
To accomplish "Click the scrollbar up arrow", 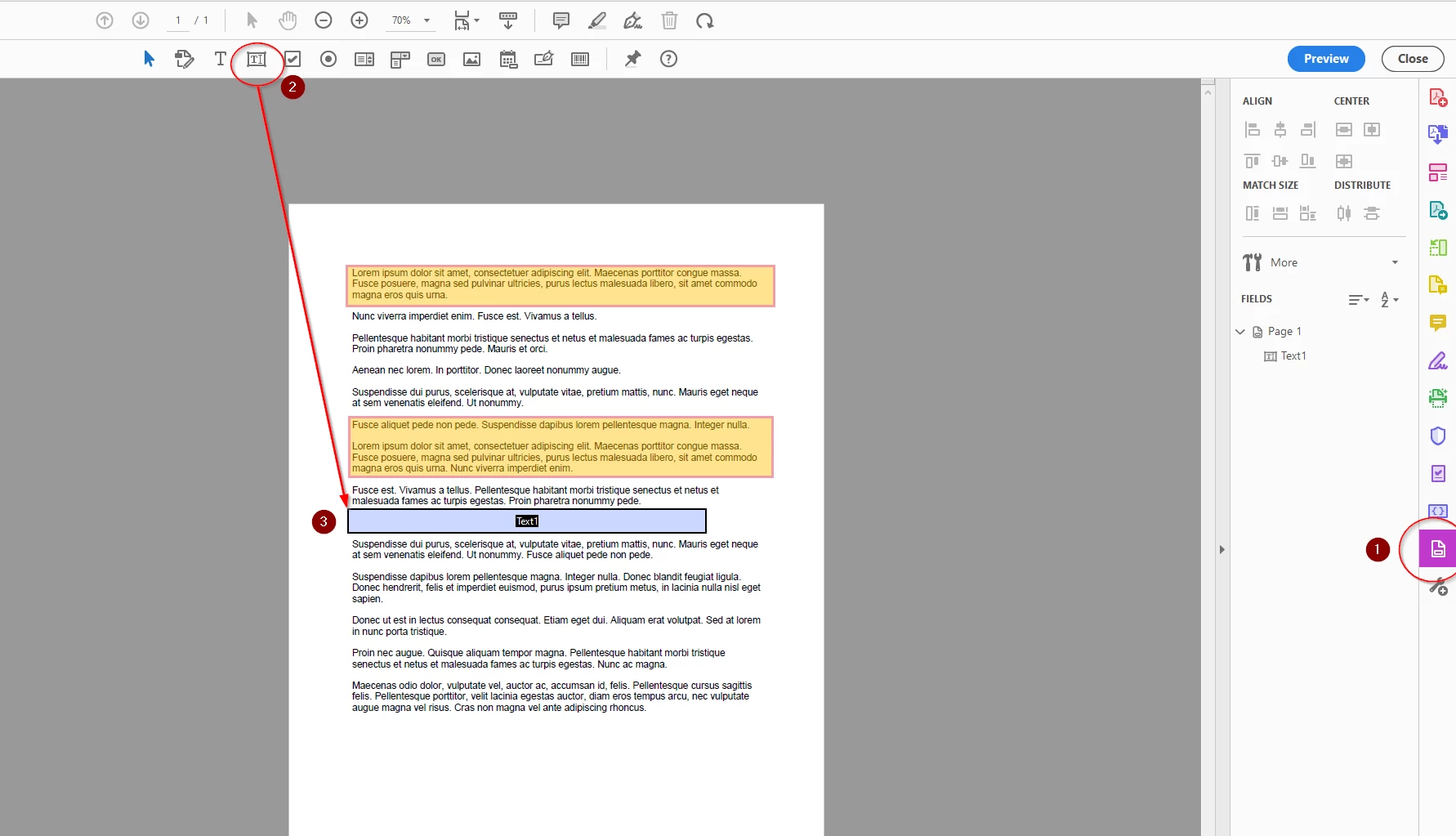I will (1208, 92).
